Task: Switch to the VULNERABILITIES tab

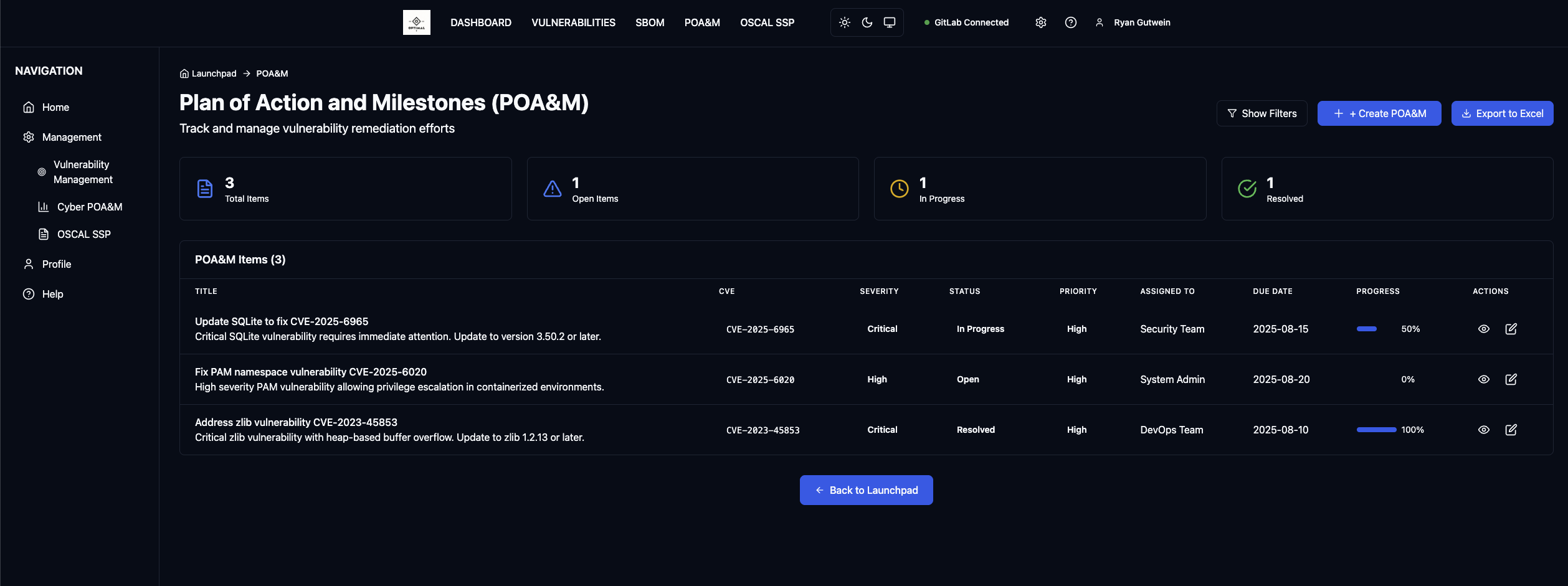Action: [573, 22]
